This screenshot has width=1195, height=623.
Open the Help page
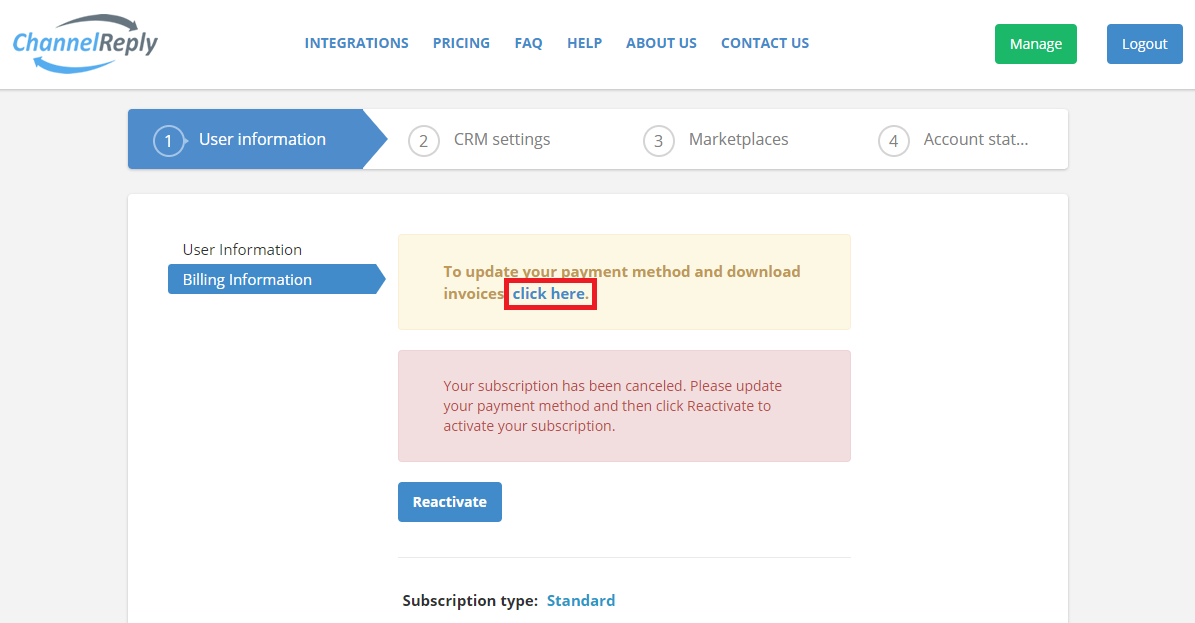[x=585, y=43]
